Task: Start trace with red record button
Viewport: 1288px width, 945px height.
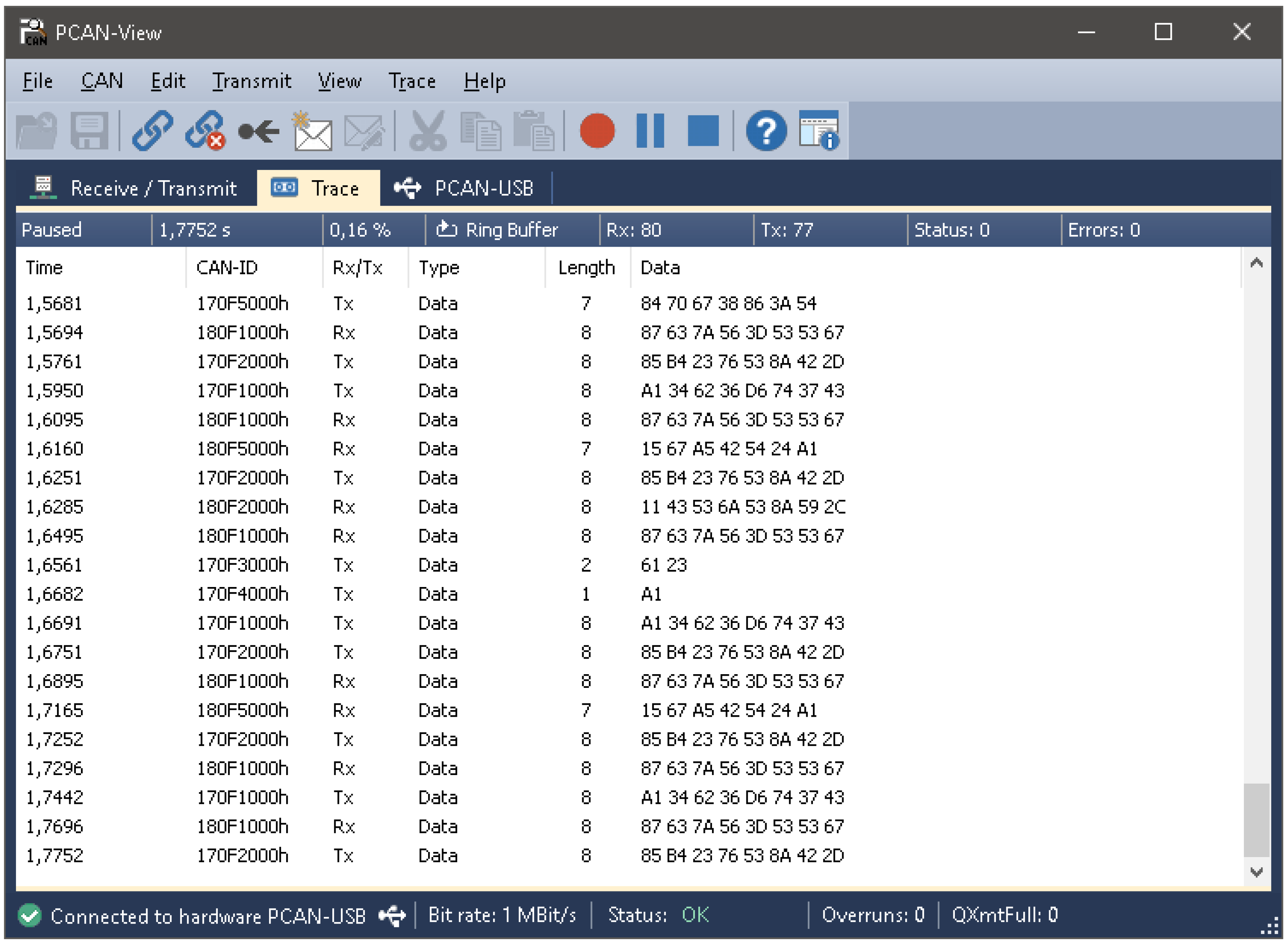Action: [x=597, y=131]
